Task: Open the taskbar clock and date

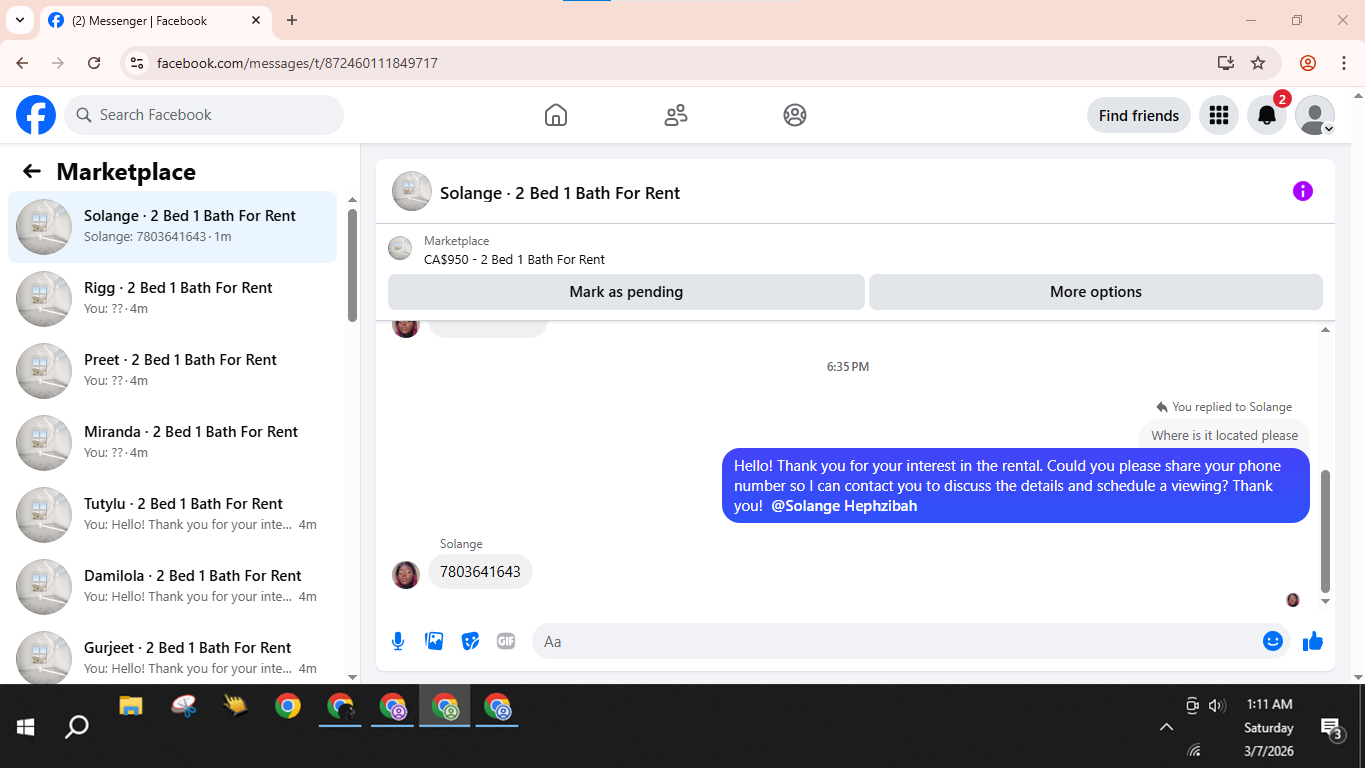Action: pyautogui.click(x=1269, y=727)
